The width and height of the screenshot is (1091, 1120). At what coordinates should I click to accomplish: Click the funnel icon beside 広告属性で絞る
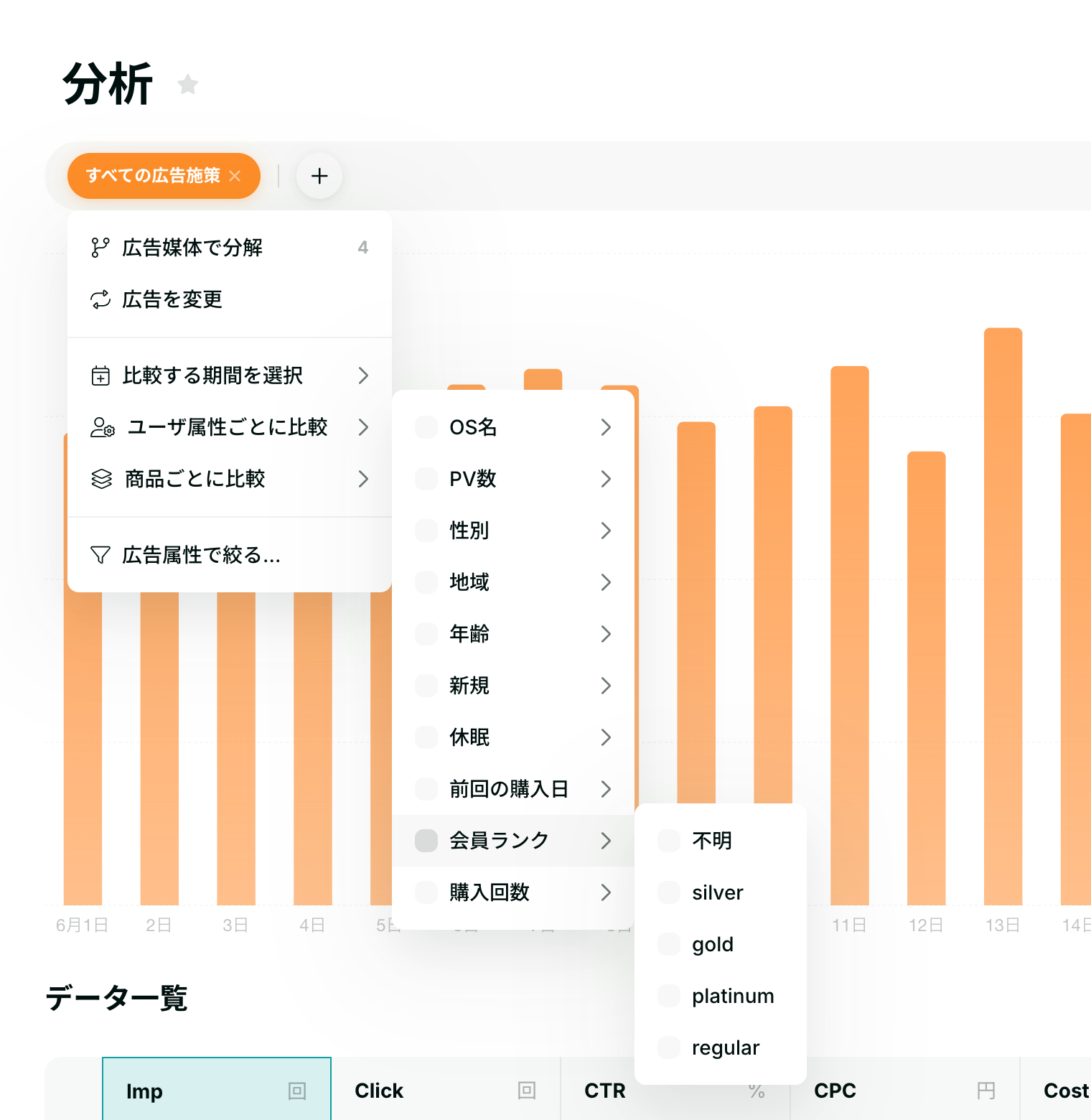click(100, 555)
